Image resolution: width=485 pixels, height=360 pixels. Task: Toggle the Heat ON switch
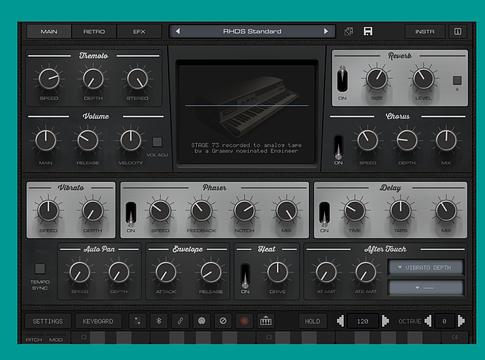point(245,276)
